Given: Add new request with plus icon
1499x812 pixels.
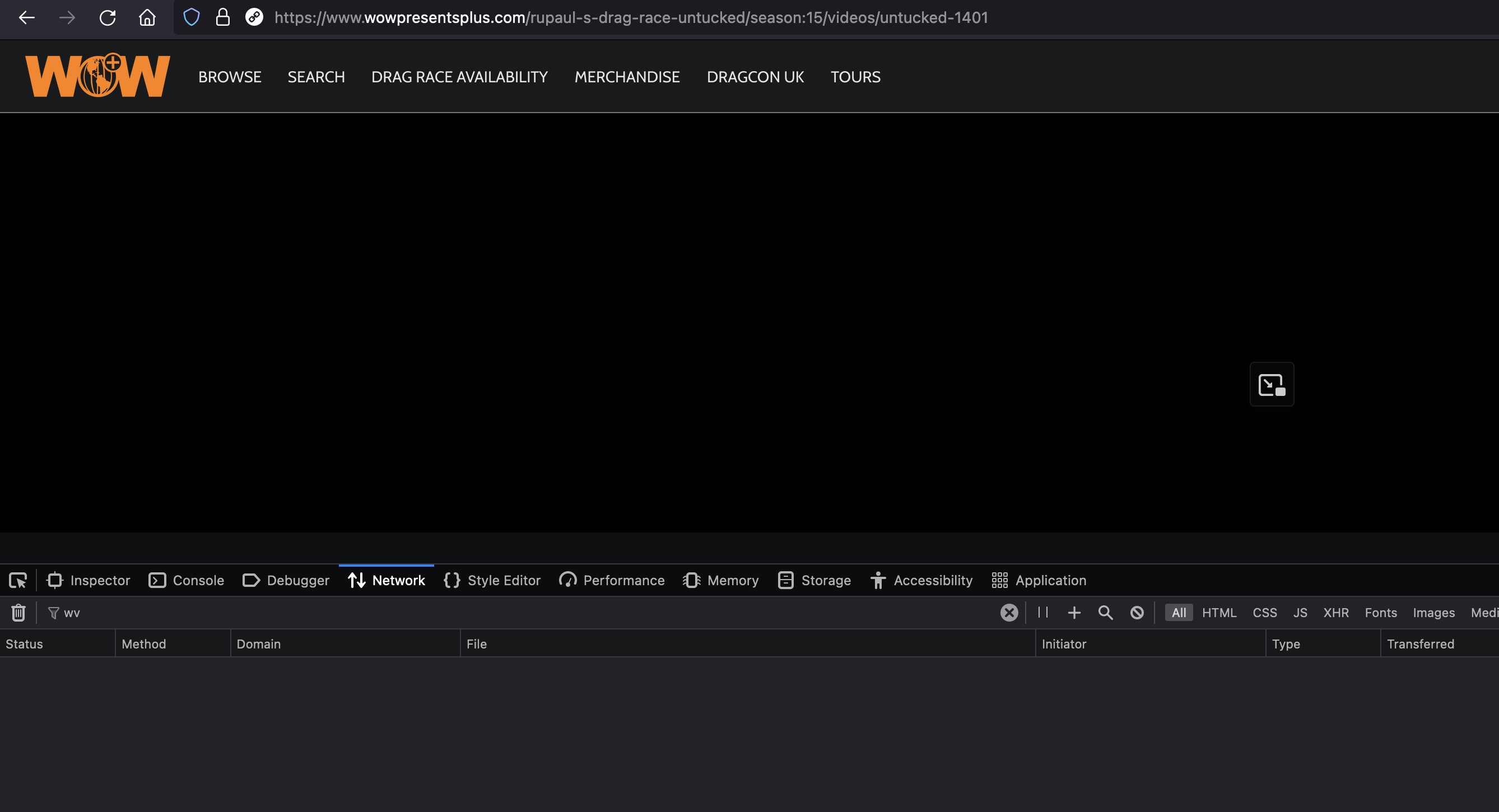Looking at the screenshot, I should [x=1074, y=613].
